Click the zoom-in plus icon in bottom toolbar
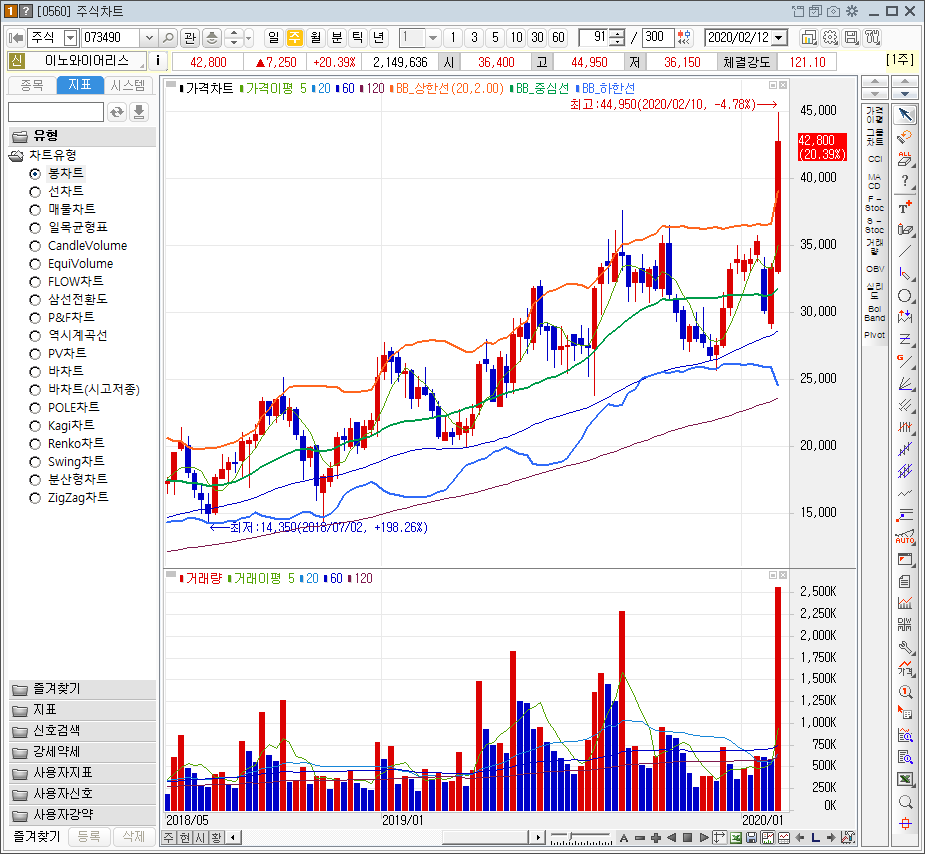Screen dimensions: 925x854 pyautogui.click(x=655, y=837)
